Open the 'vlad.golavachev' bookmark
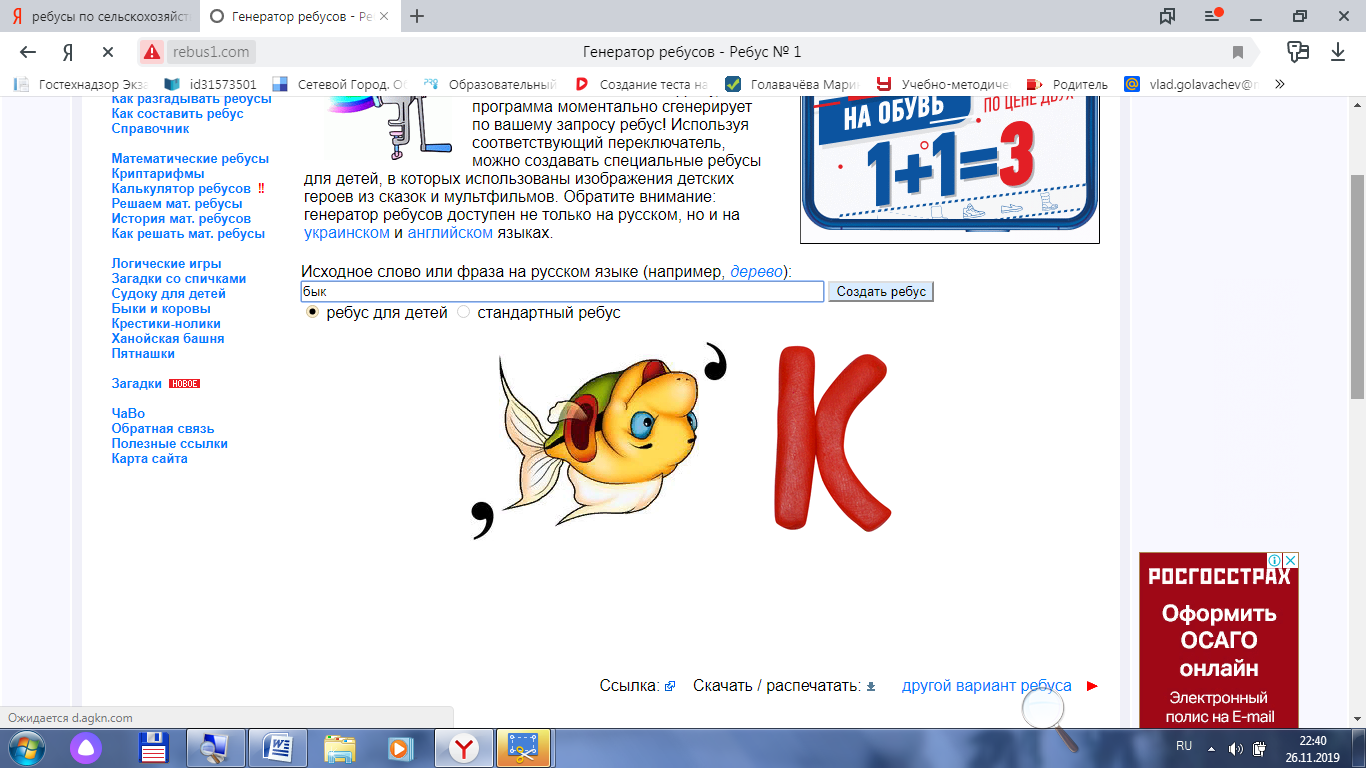 click(1193, 84)
